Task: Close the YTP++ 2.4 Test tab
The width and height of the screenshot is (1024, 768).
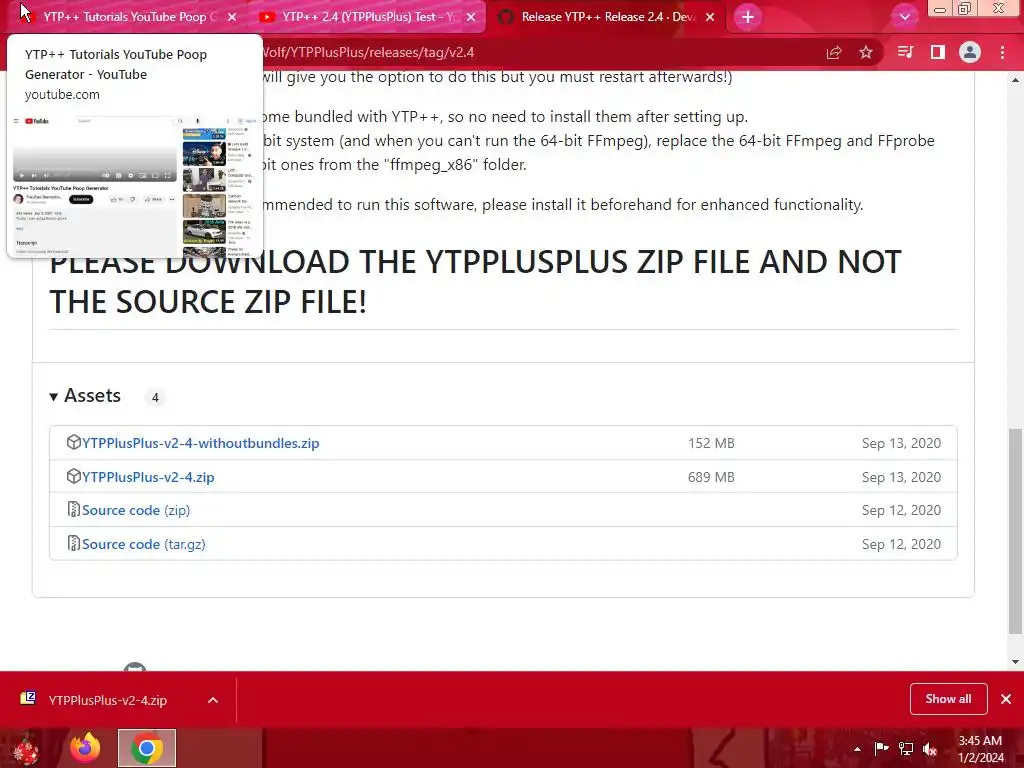Action: (x=471, y=17)
